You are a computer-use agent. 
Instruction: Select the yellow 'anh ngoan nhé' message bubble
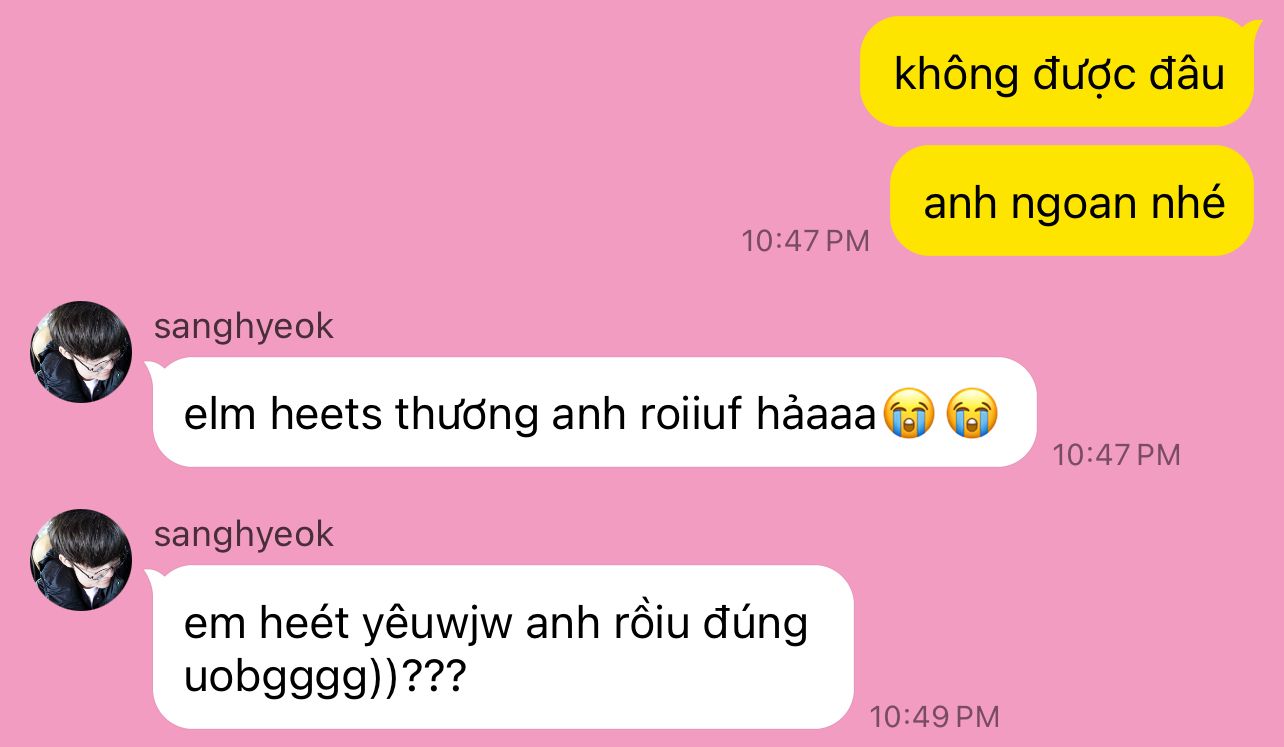pos(1072,201)
